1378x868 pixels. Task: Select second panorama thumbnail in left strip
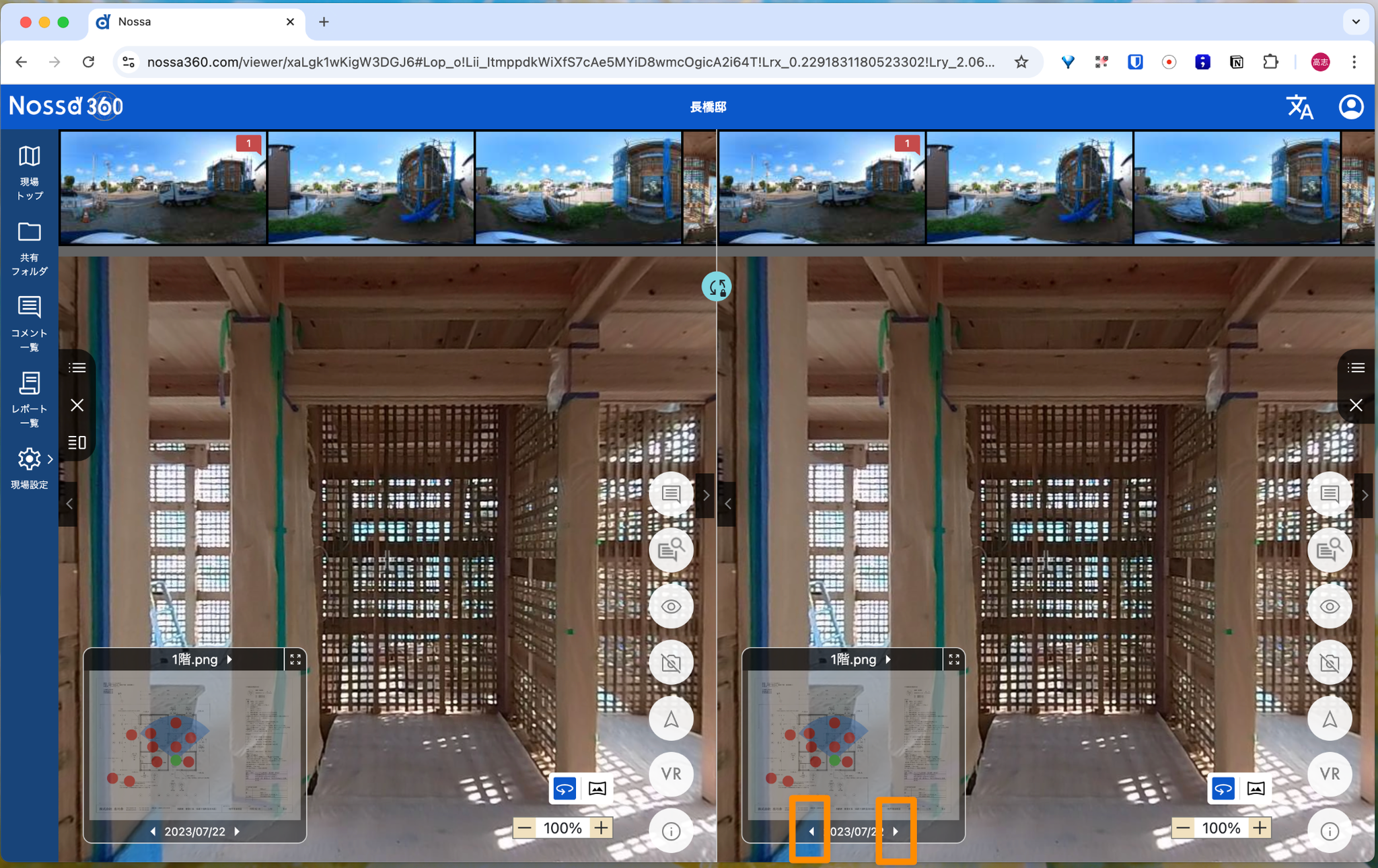[371, 187]
